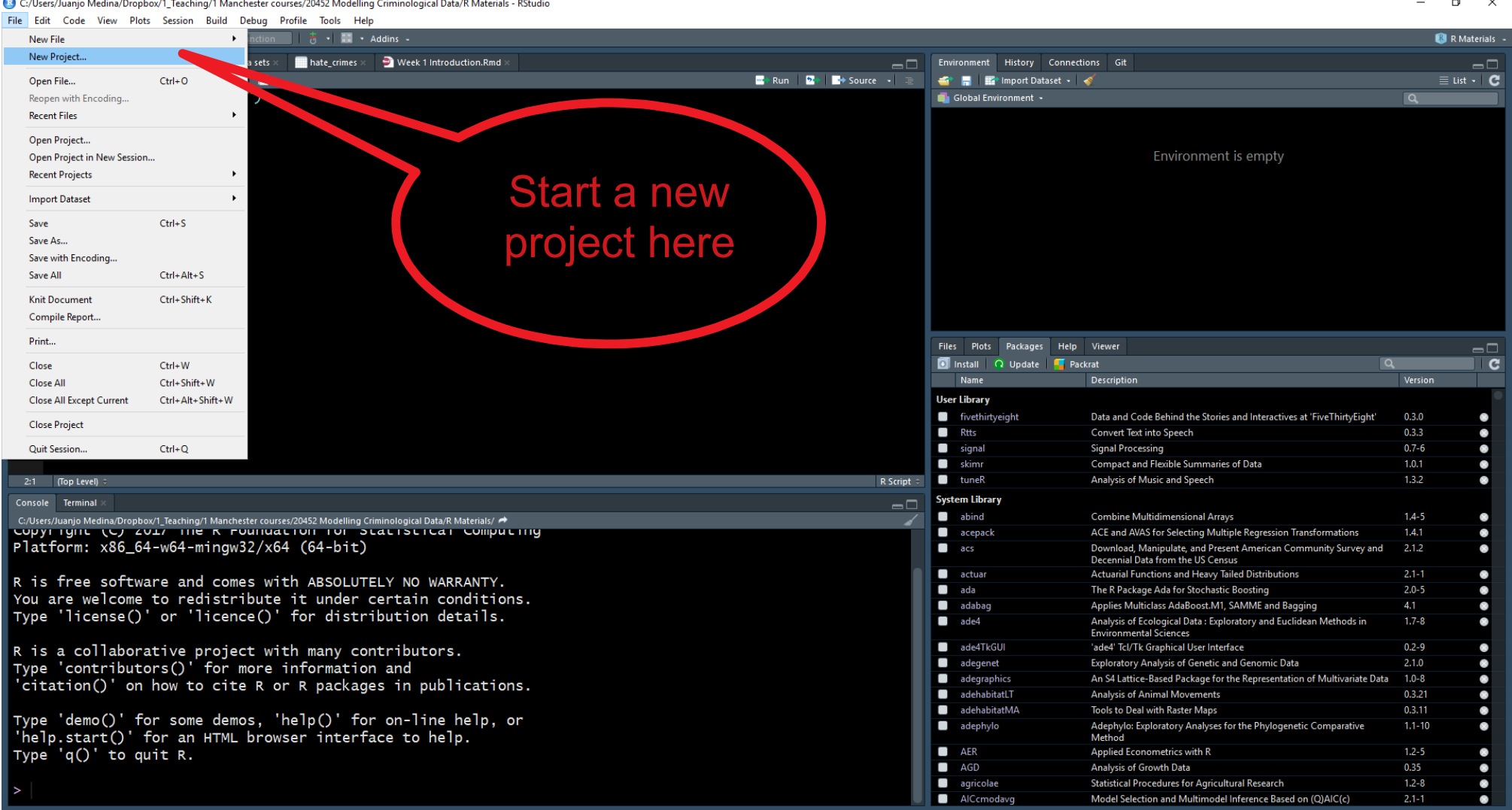Click the broom icon to clear the console
The width and height of the screenshot is (1512, 810).
[x=911, y=520]
